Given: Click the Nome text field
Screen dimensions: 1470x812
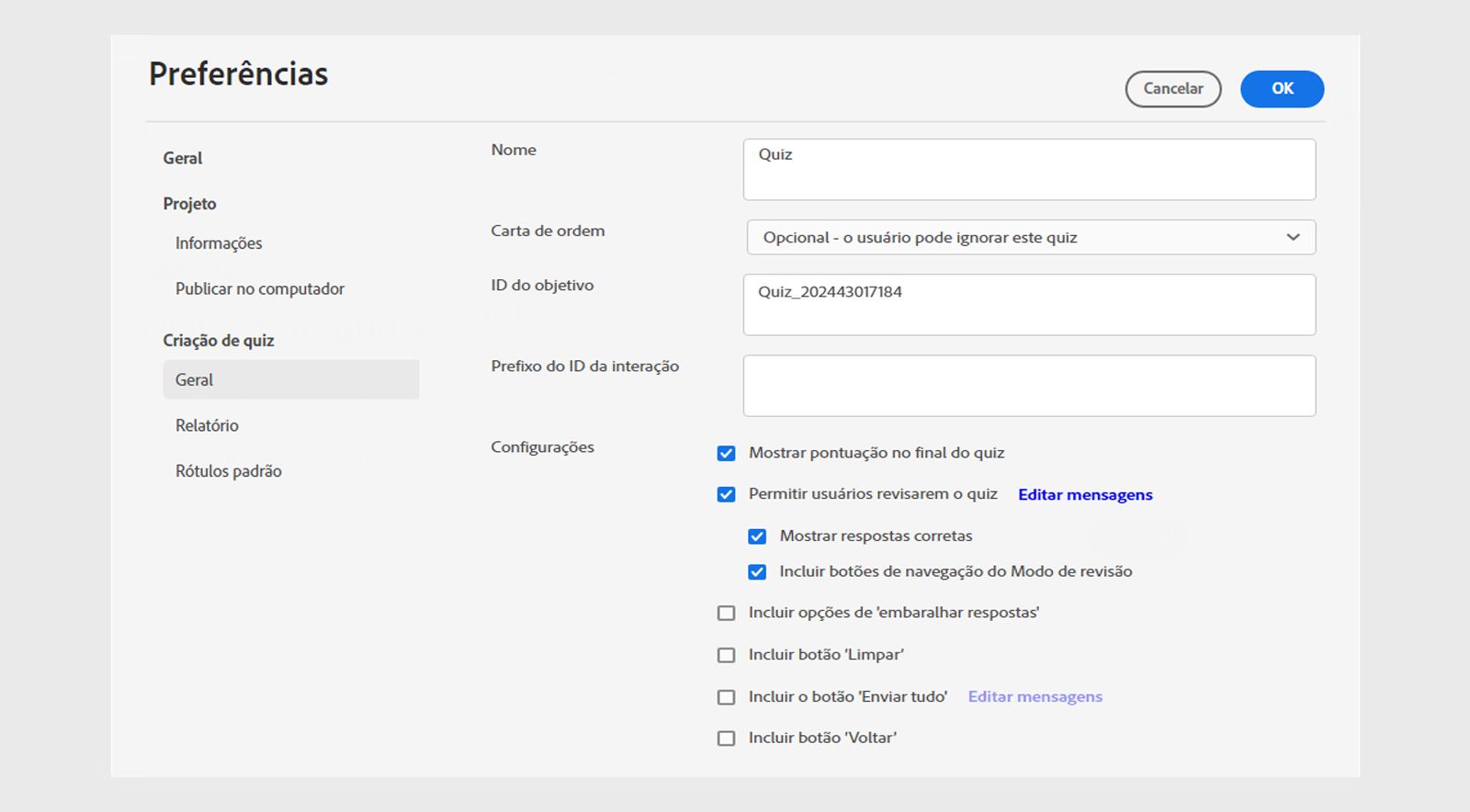Looking at the screenshot, I should coord(1029,169).
